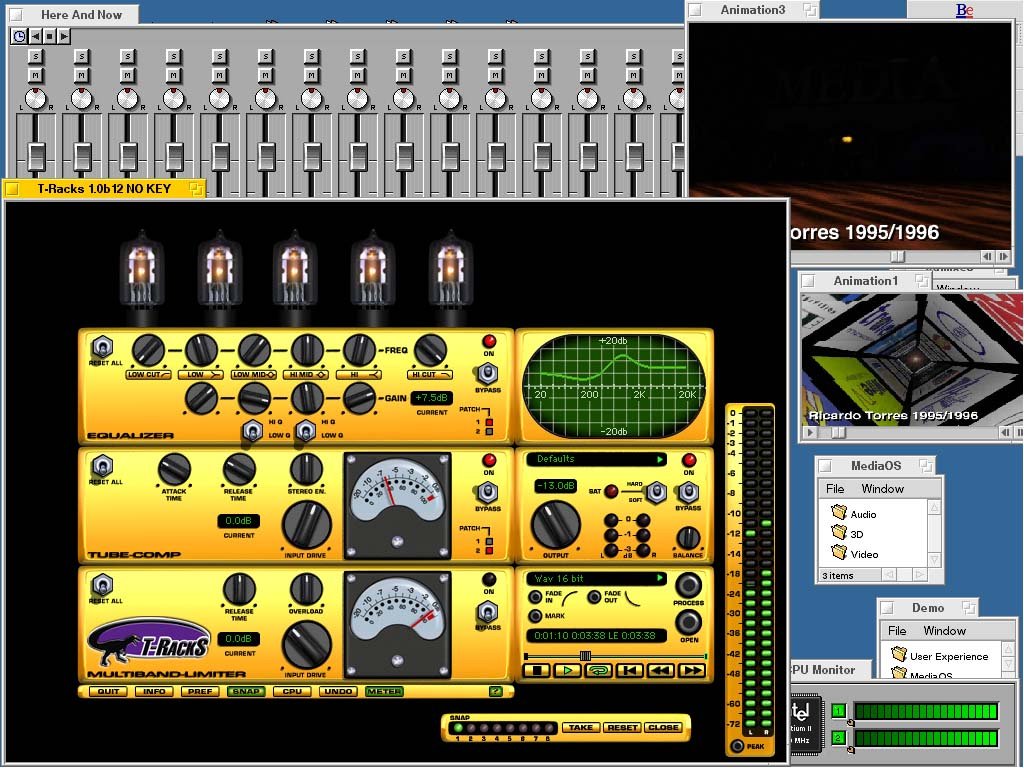The width and height of the screenshot is (1024, 768).
Task: Select the LOW MID band button
Action: tap(253, 375)
